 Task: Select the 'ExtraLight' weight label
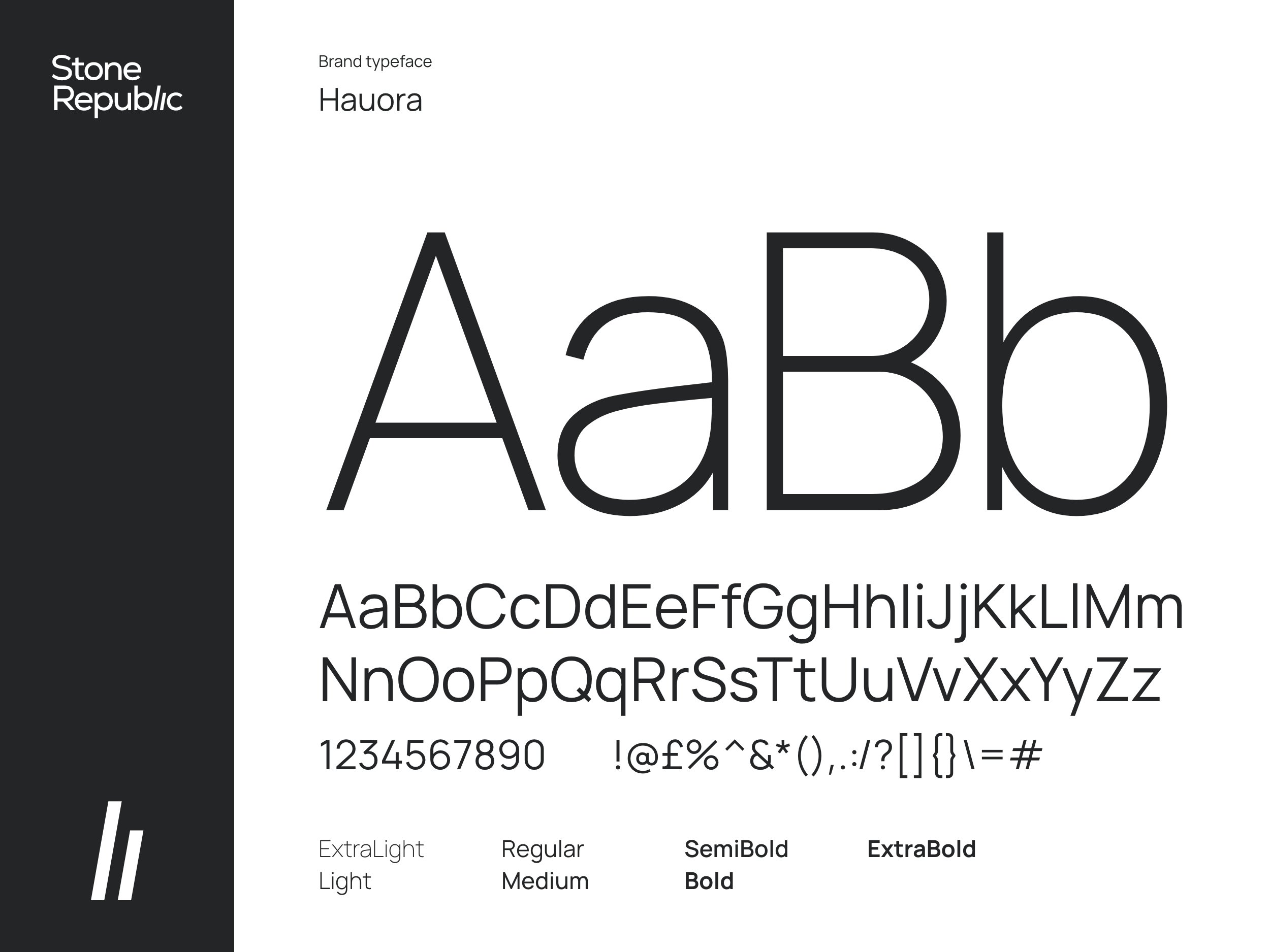point(371,849)
